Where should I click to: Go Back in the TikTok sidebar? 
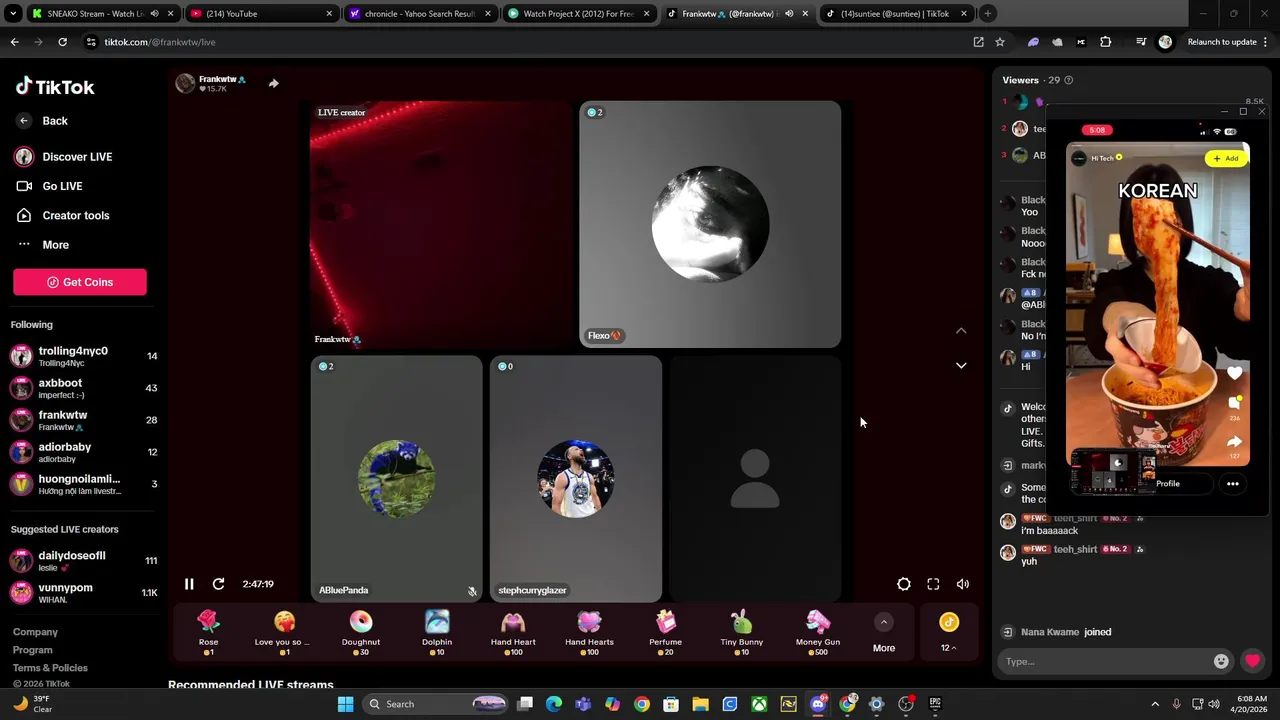coord(43,121)
